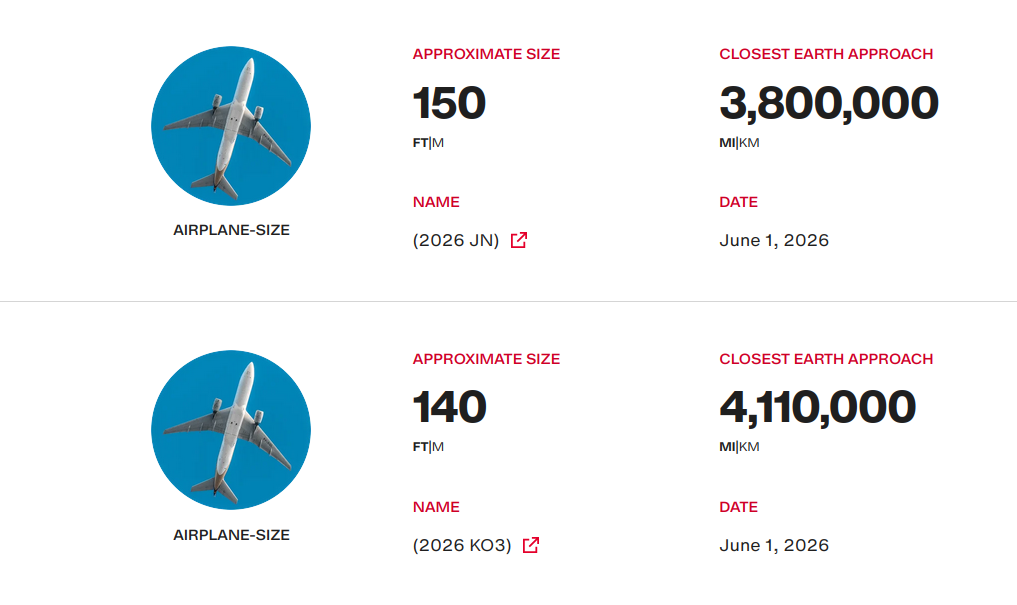Screen dimensions: 1017x605
Task: Click the (2026 JN) asteroid name link
Action: tap(456, 241)
